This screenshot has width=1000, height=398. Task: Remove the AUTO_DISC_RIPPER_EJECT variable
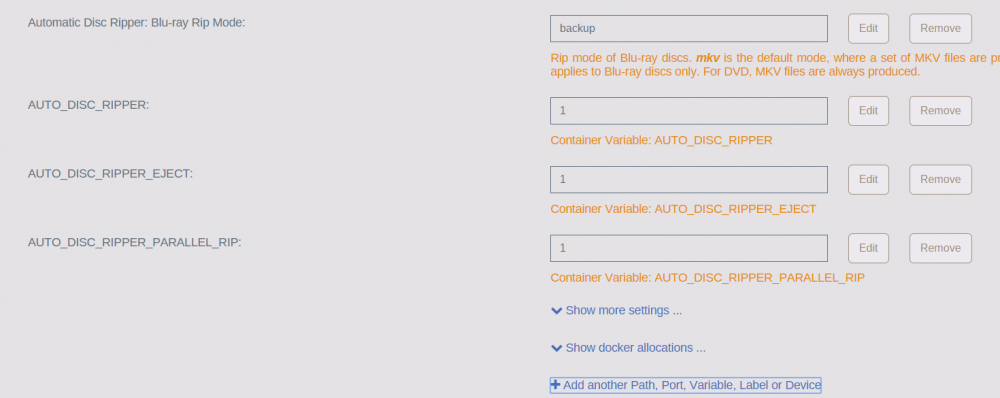940,180
